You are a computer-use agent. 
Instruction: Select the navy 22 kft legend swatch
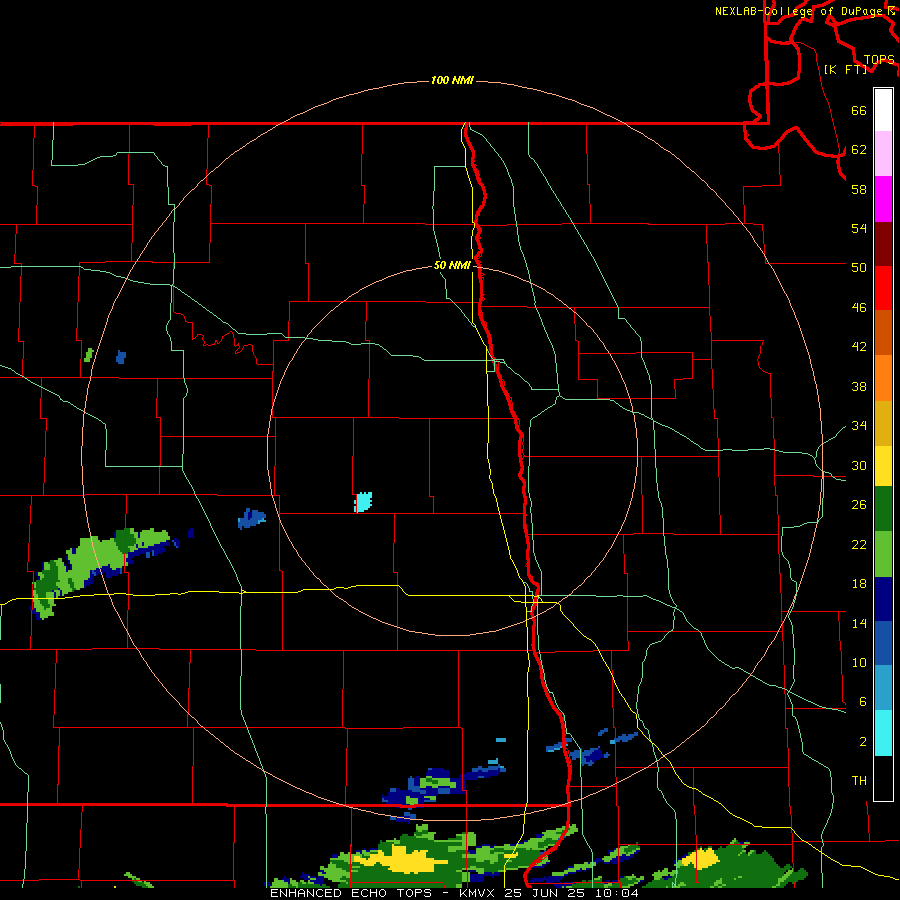pos(883,599)
